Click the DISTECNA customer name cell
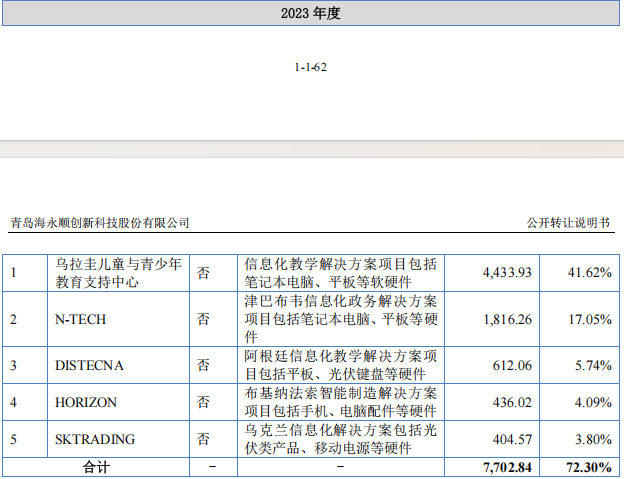Screen dimensions: 624x479 (x=90, y=365)
